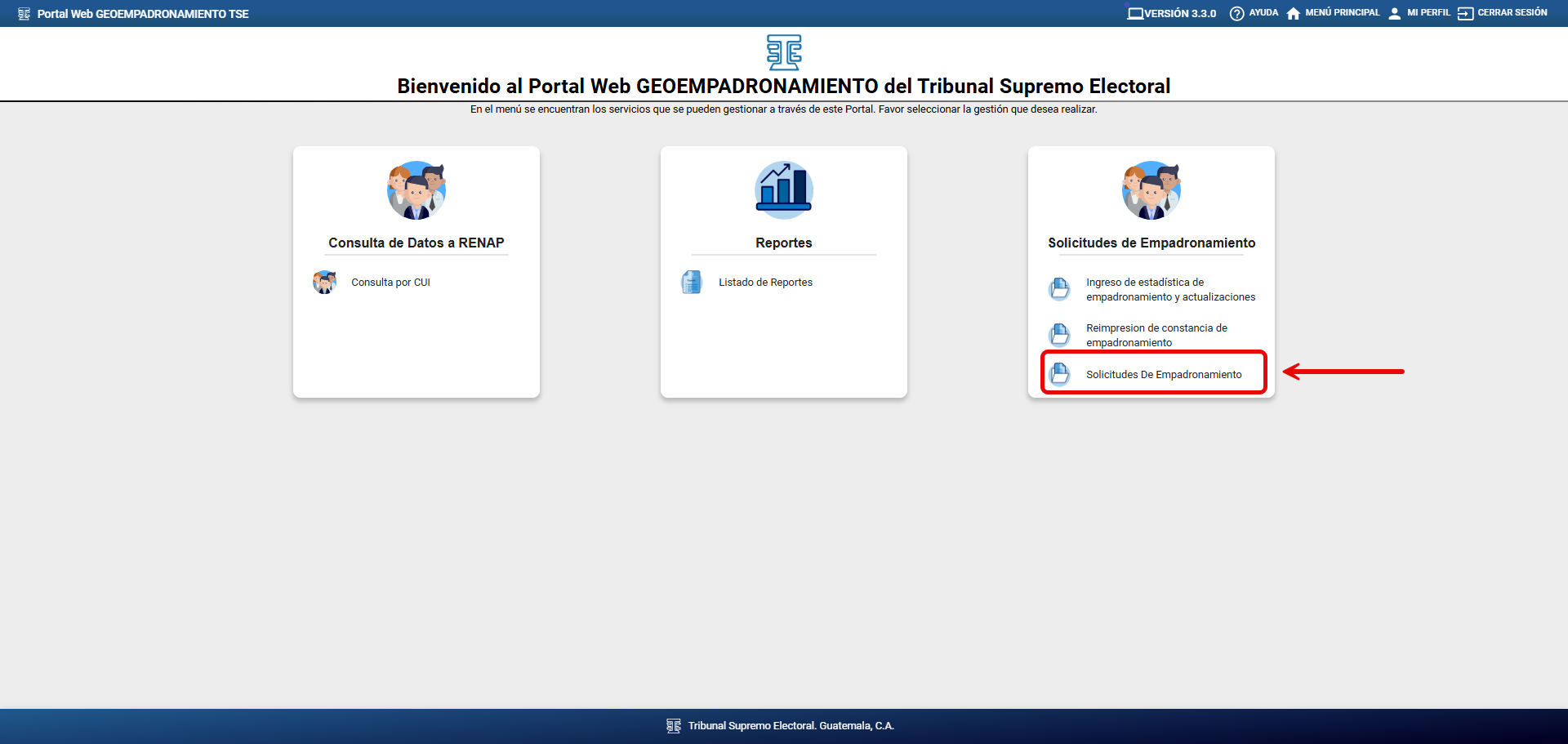Click the Consulta por CUI people icon
This screenshot has height=744, width=1568.
325,283
